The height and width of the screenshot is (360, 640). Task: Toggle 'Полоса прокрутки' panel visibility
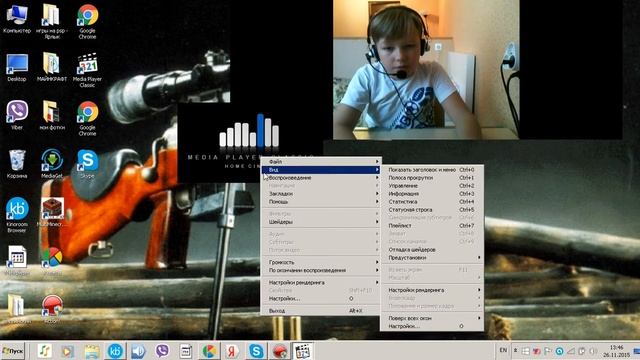click(x=432, y=178)
